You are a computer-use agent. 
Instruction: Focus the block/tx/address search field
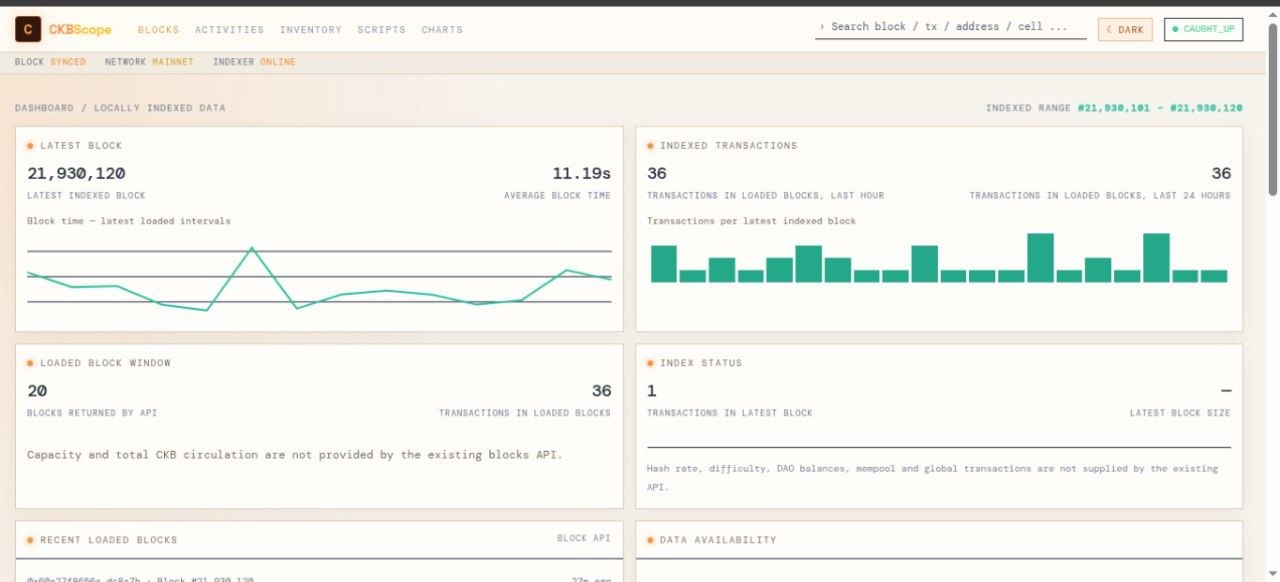[950, 27]
